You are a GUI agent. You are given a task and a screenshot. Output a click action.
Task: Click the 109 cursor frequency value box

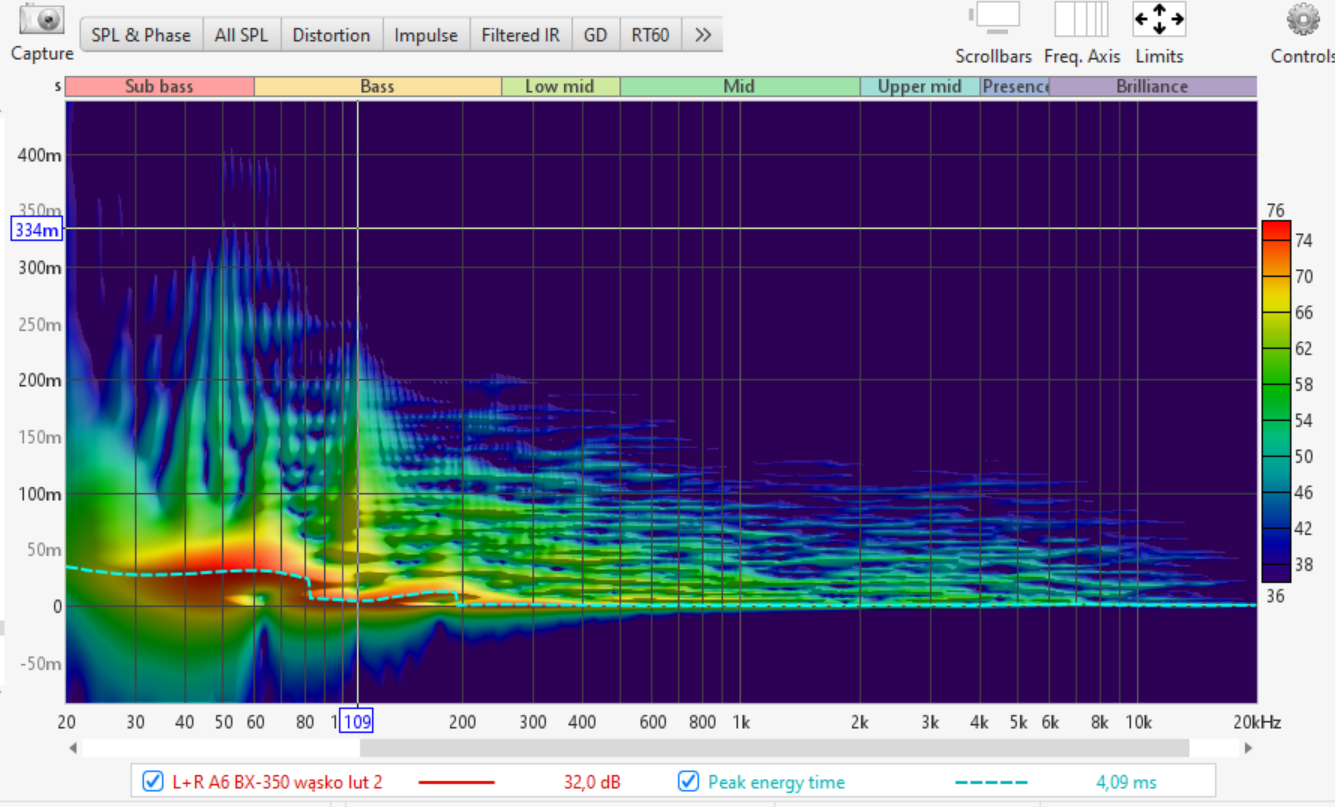click(x=357, y=720)
